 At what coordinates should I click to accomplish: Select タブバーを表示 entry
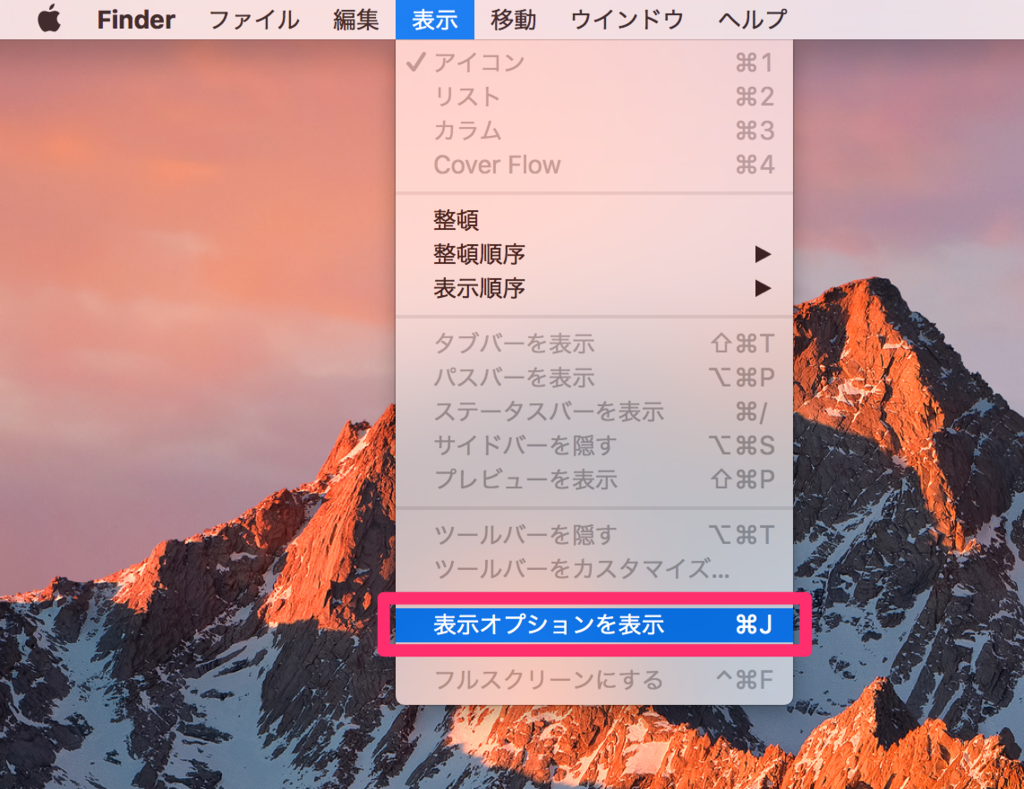pyautogui.click(x=594, y=344)
